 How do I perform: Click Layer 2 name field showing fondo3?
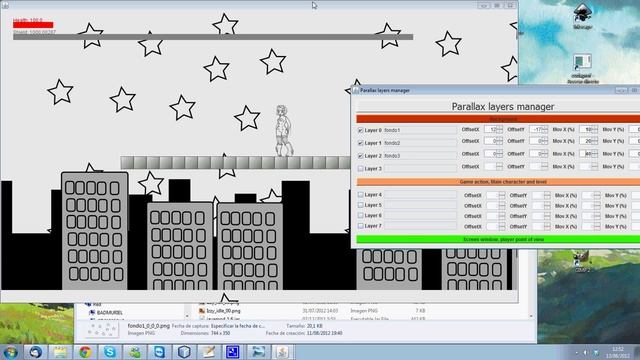click(x=420, y=156)
